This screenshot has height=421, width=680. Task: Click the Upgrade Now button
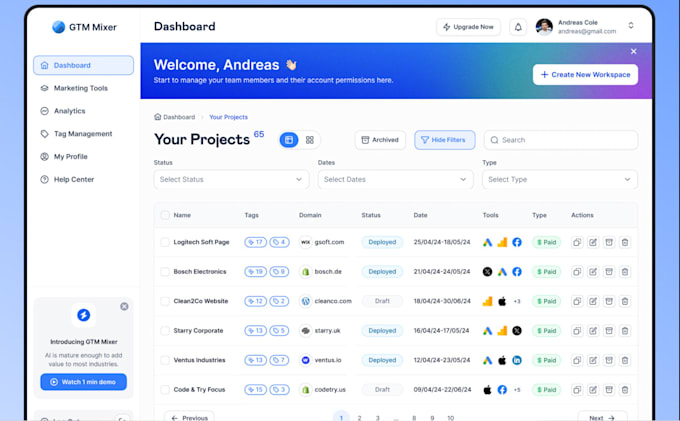(468, 27)
